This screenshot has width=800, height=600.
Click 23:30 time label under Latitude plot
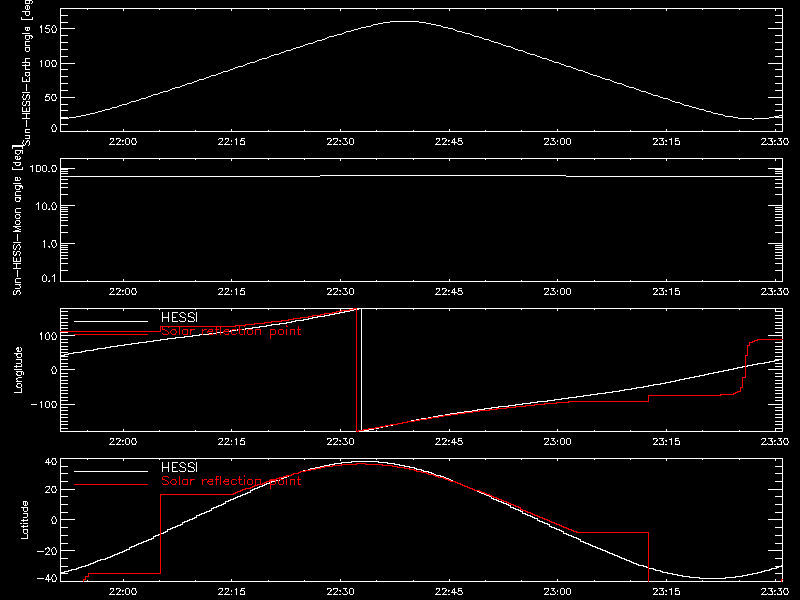(775, 592)
